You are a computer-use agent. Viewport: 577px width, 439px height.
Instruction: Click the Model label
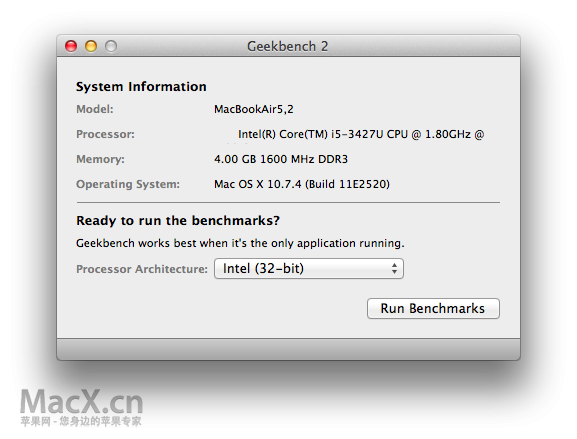[x=95, y=109]
